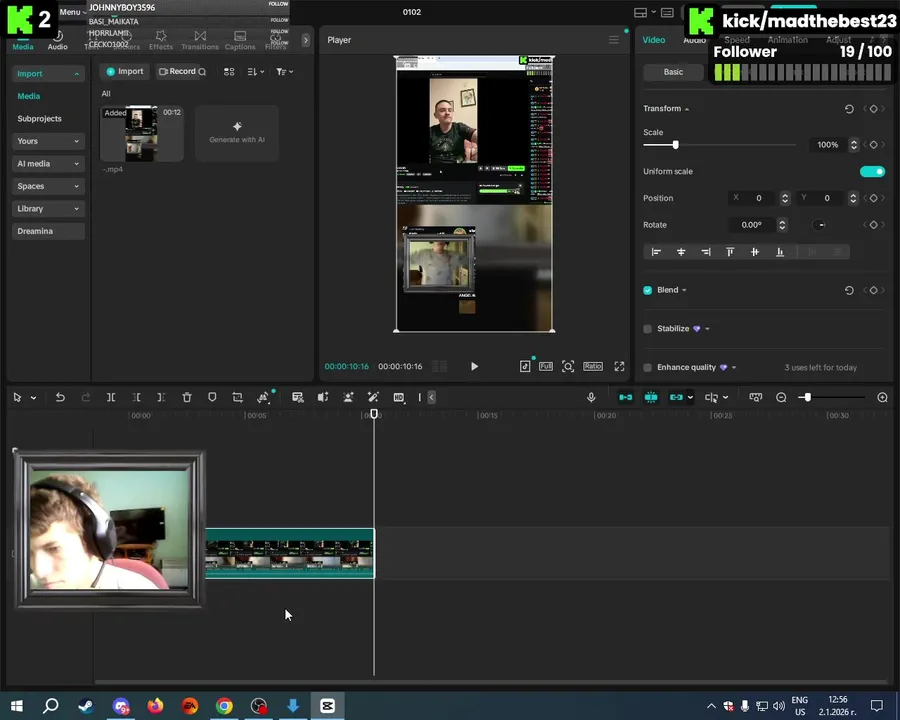Toggle grid view in media panel
The image size is (900, 720).
click(229, 72)
